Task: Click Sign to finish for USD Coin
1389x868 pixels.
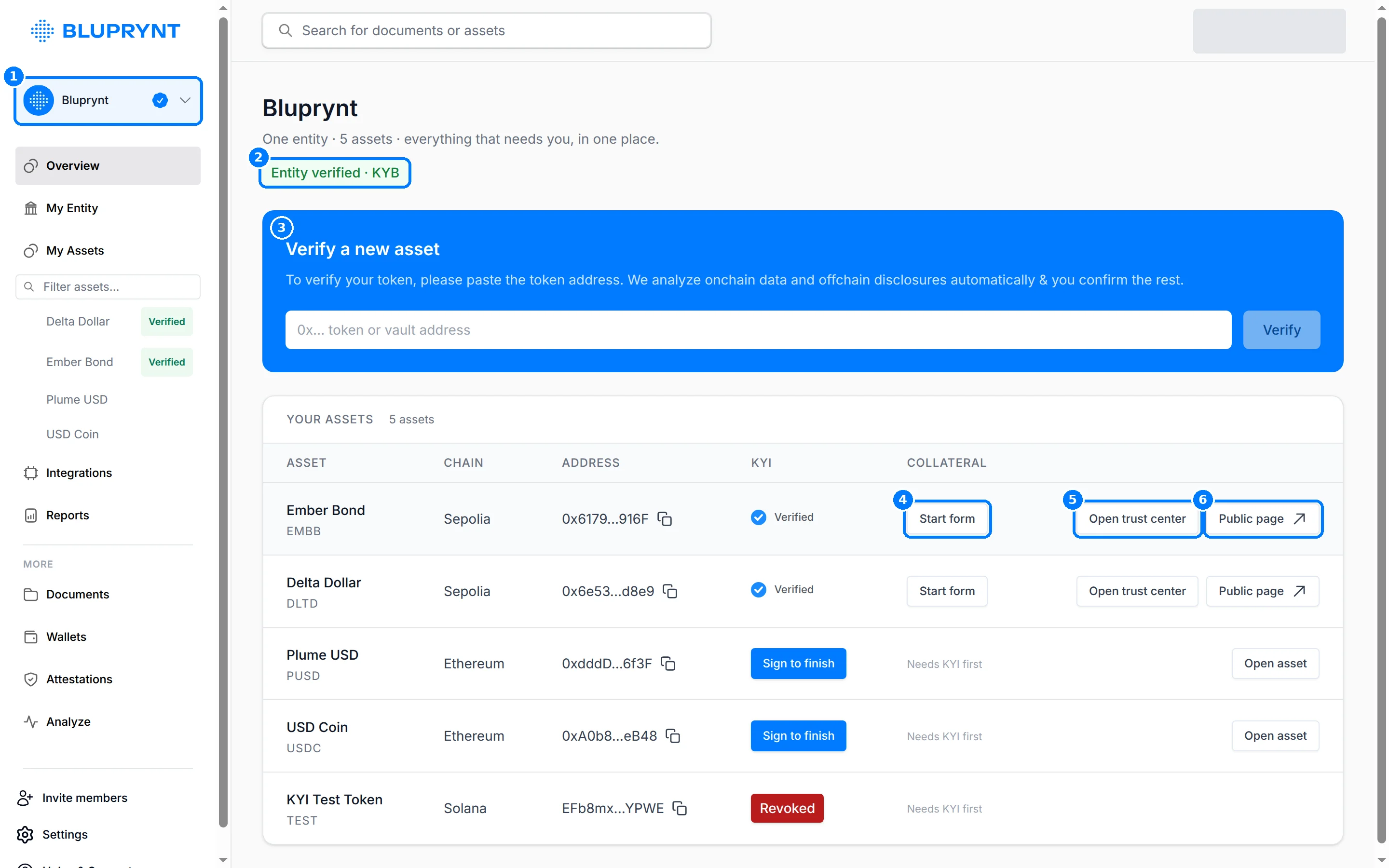Action: click(798, 735)
